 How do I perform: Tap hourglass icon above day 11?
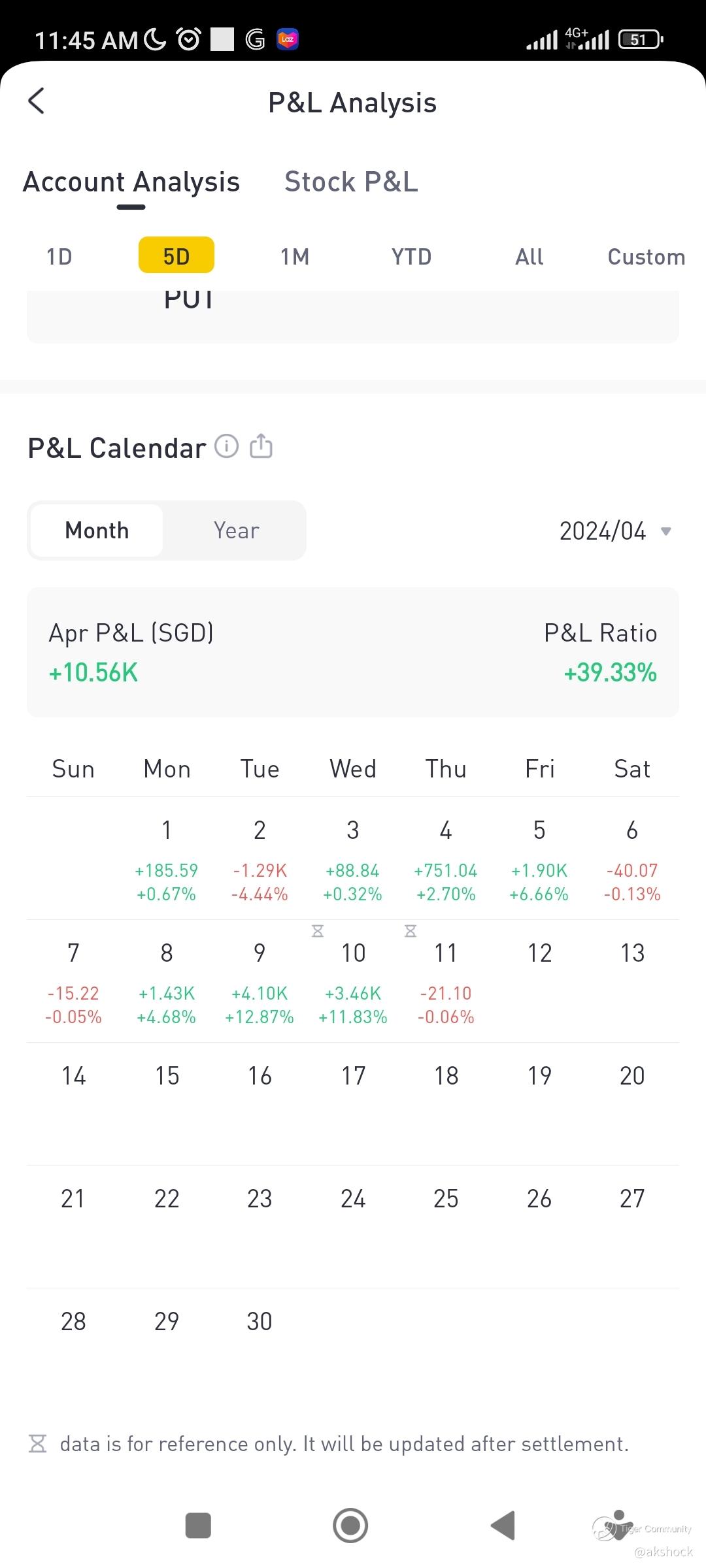pyautogui.click(x=411, y=931)
